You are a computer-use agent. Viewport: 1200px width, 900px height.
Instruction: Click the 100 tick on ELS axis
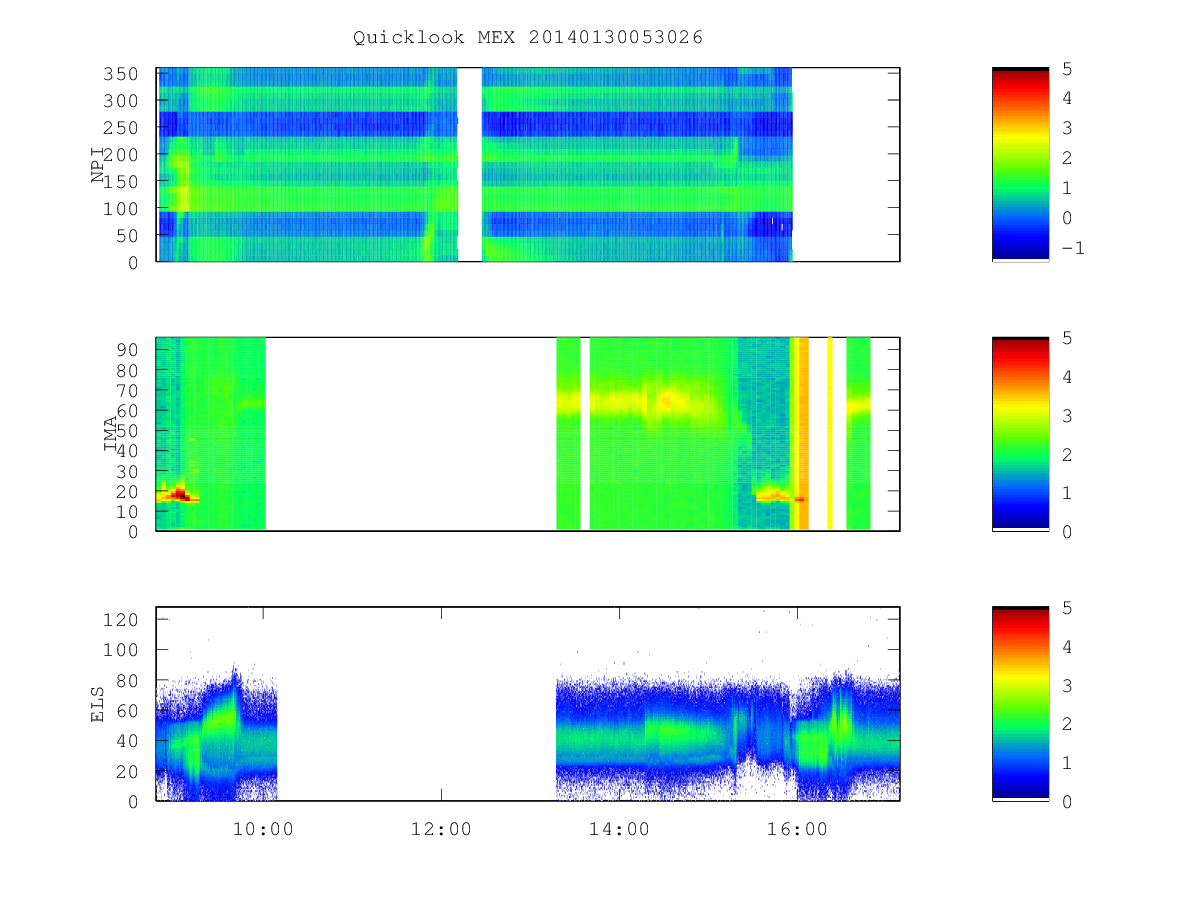(121, 650)
